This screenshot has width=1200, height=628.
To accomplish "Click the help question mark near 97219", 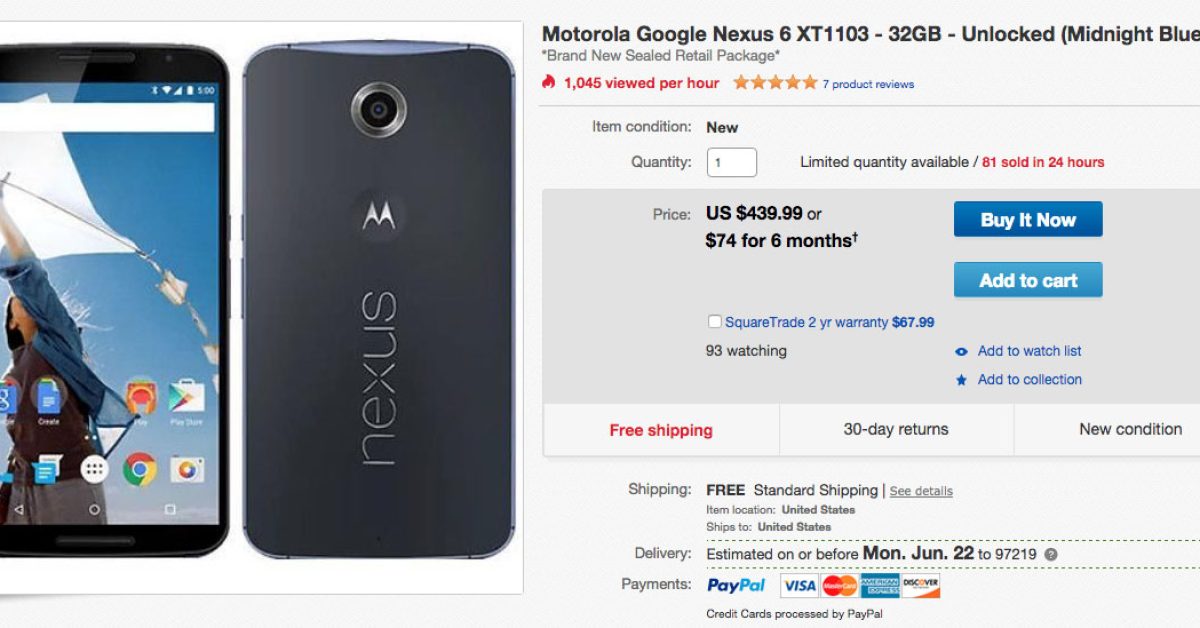I will [x=1051, y=555].
